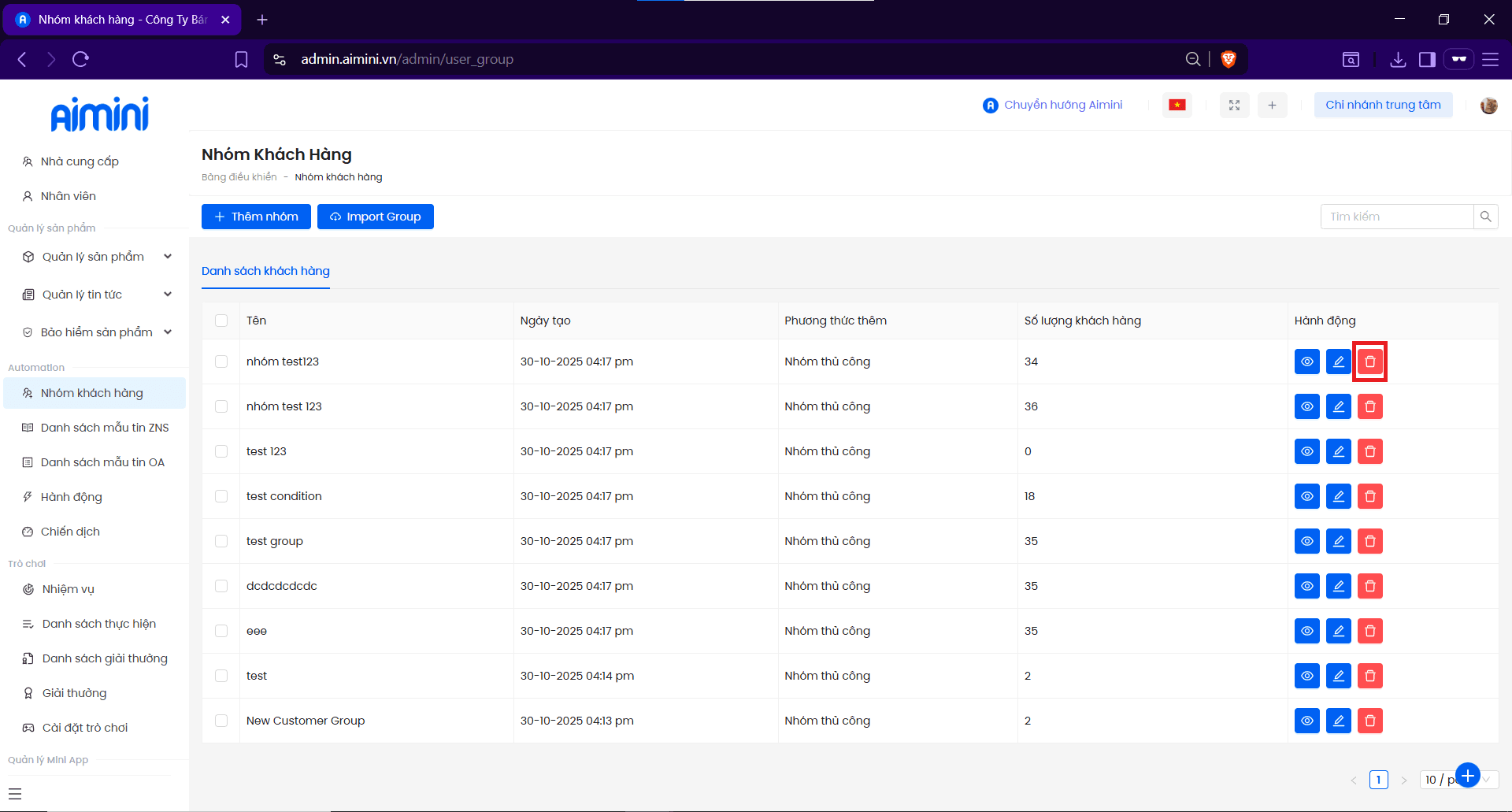Toggle fullscreen mode icon in header
Screen dimensions: 1512x812
[1234, 105]
